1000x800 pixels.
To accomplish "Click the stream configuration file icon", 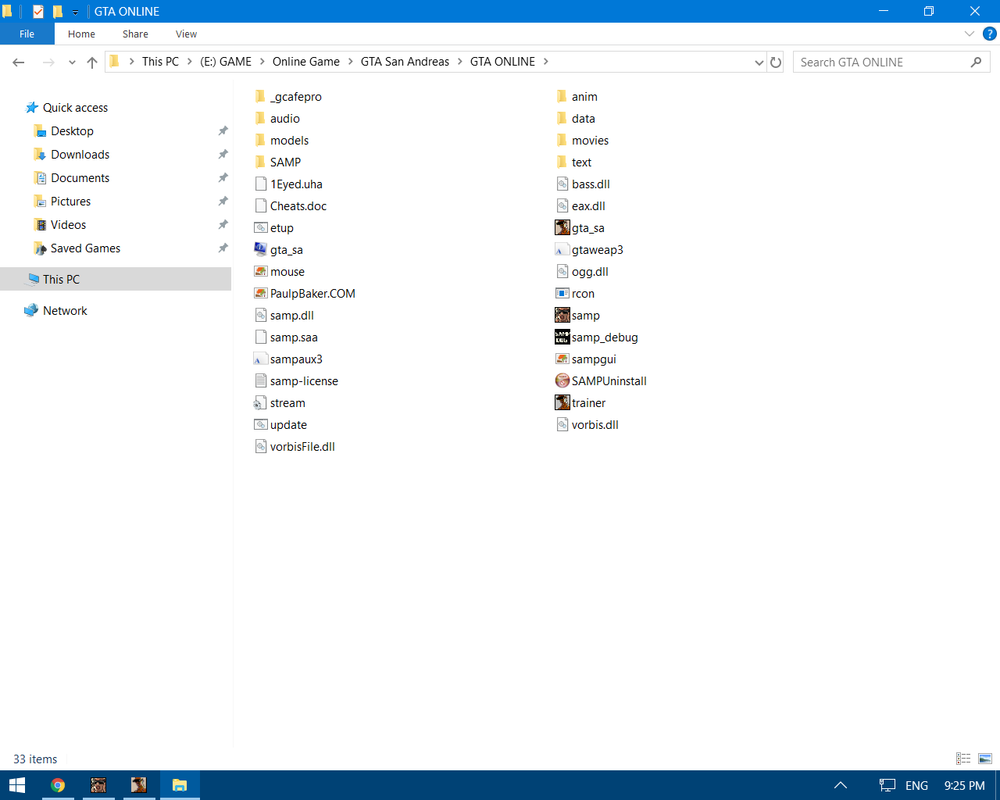I will 260,403.
